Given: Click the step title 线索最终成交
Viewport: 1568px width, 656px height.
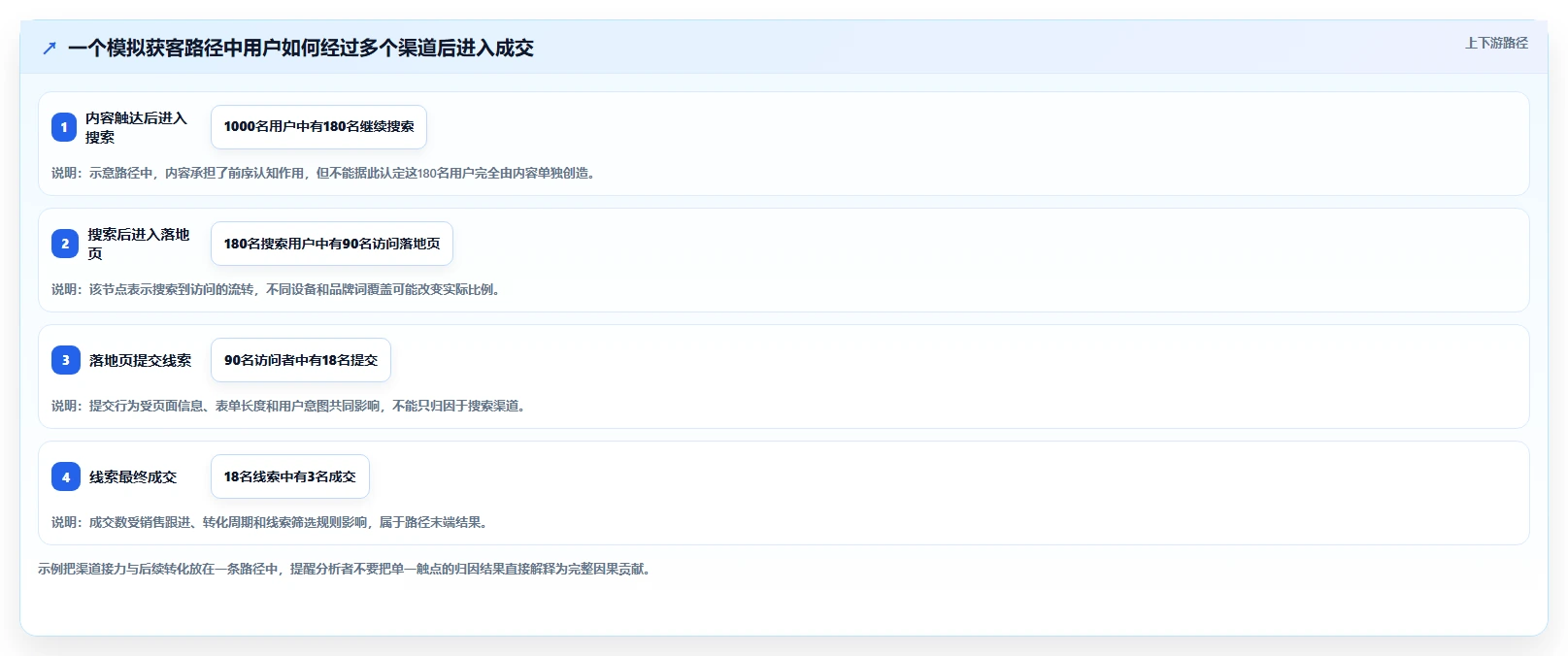Looking at the screenshot, I should point(133,476).
